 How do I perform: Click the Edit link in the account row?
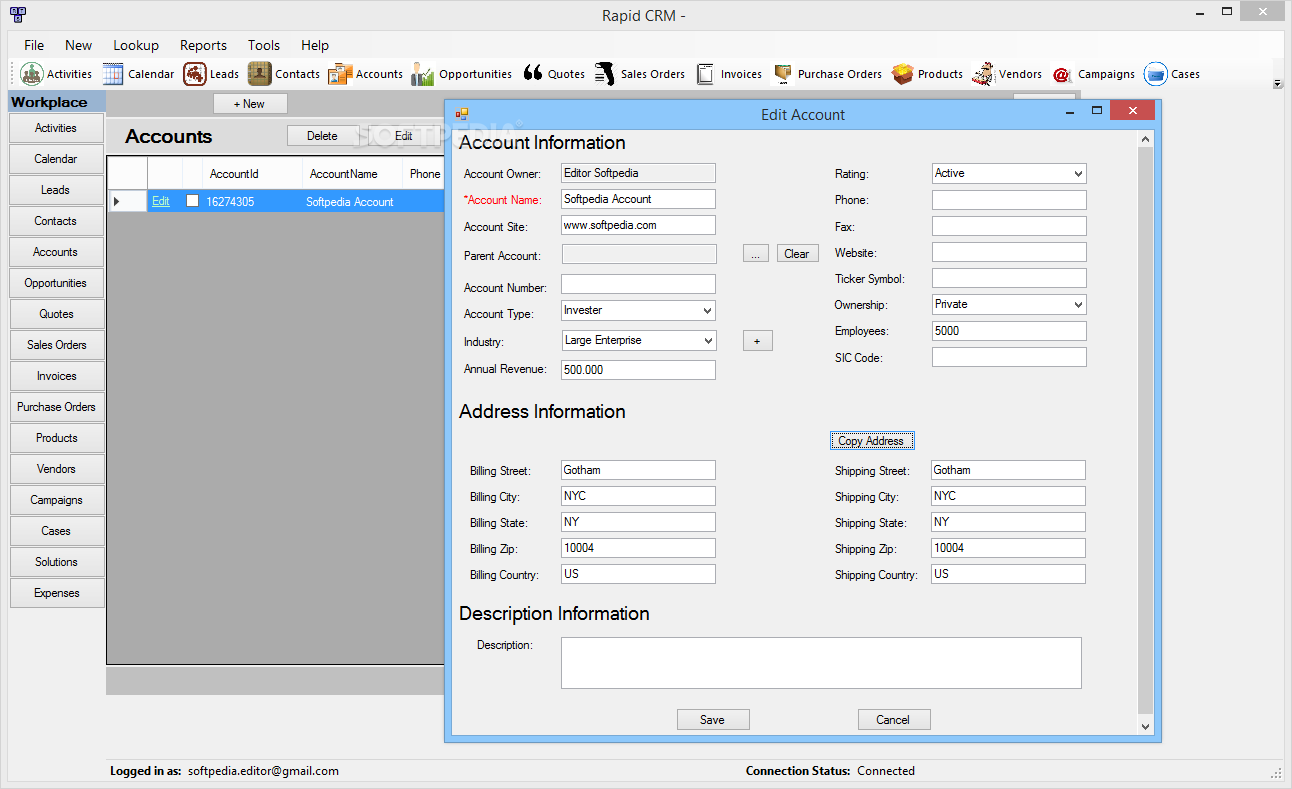tap(161, 201)
